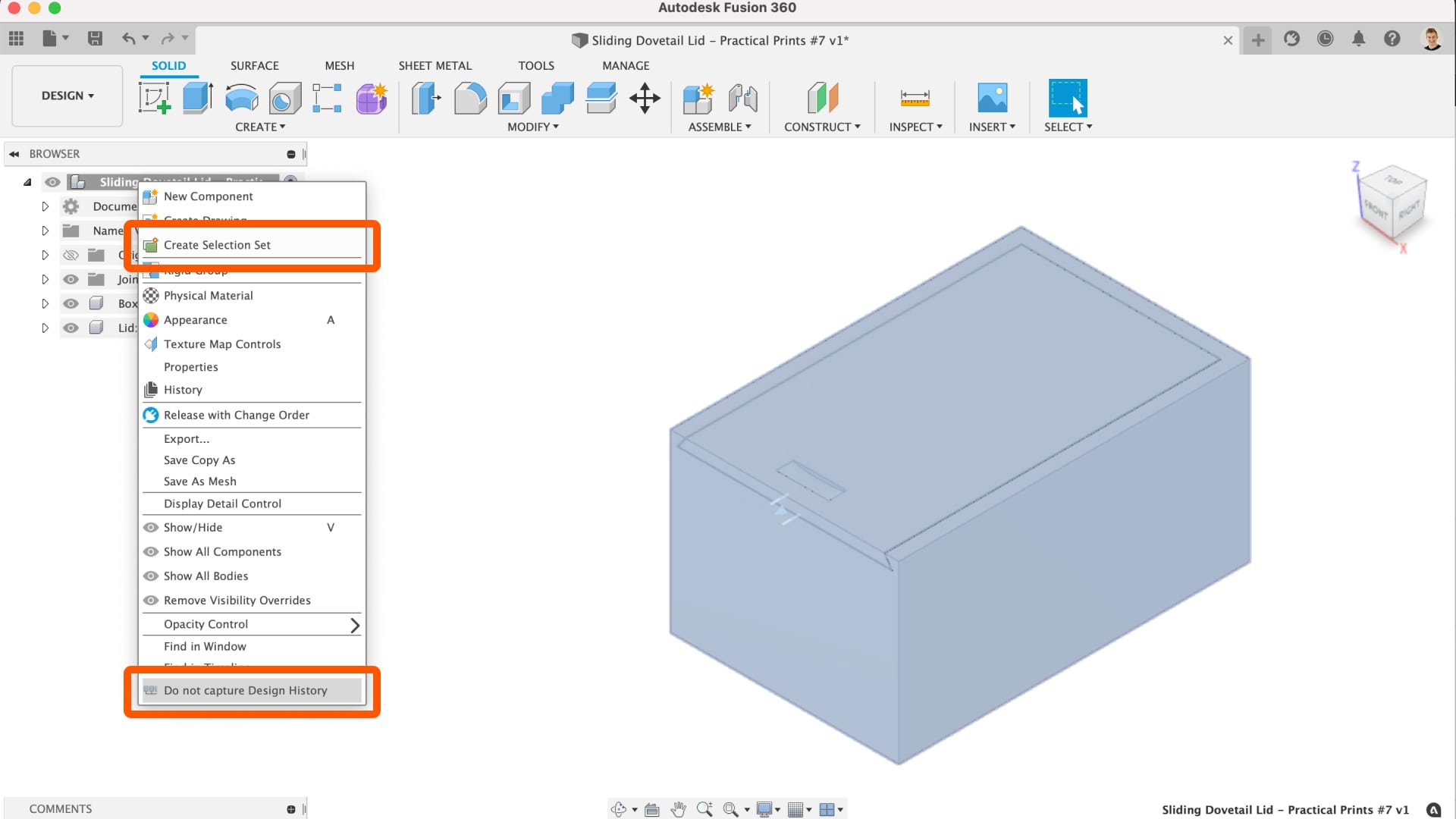Image resolution: width=1456 pixels, height=819 pixels.
Task: Choose Create Selection Set
Action: point(252,245)
